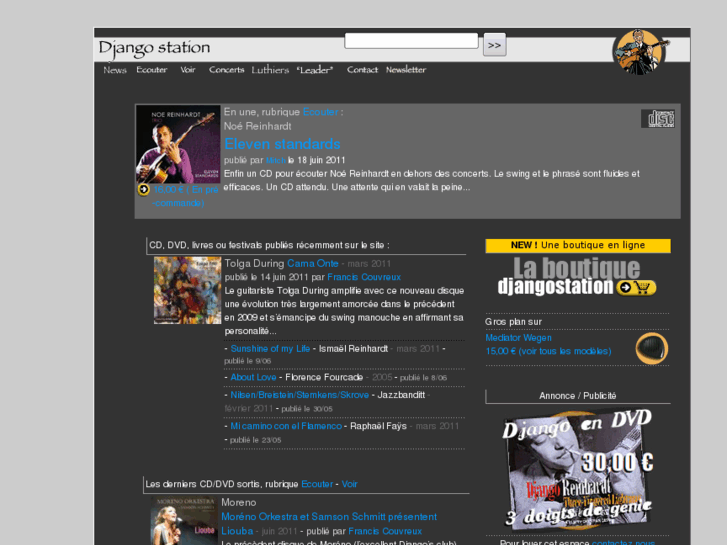727x545 pixels.
Task: Open the News menu
Action: (115, 70)
